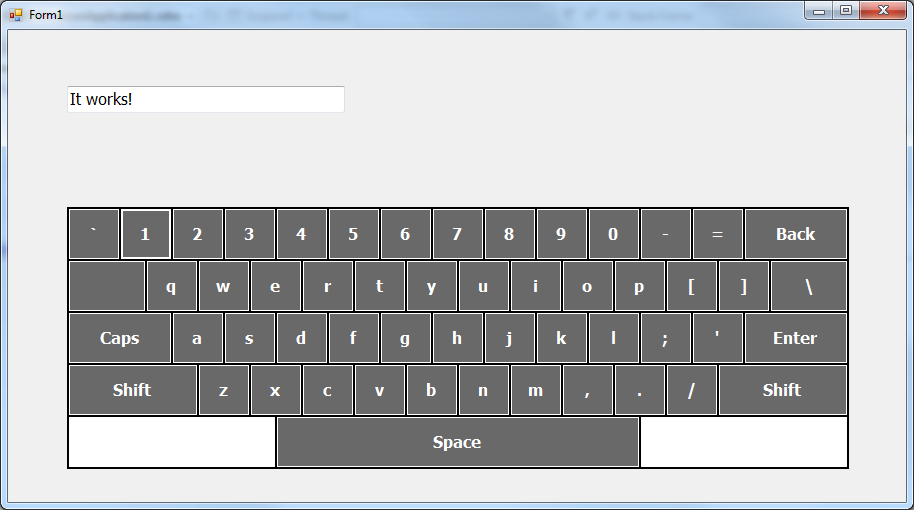Click the minus (-) key
Image resolution: width=914 pixels, height=510 pixels.
[x=666, y=234]
